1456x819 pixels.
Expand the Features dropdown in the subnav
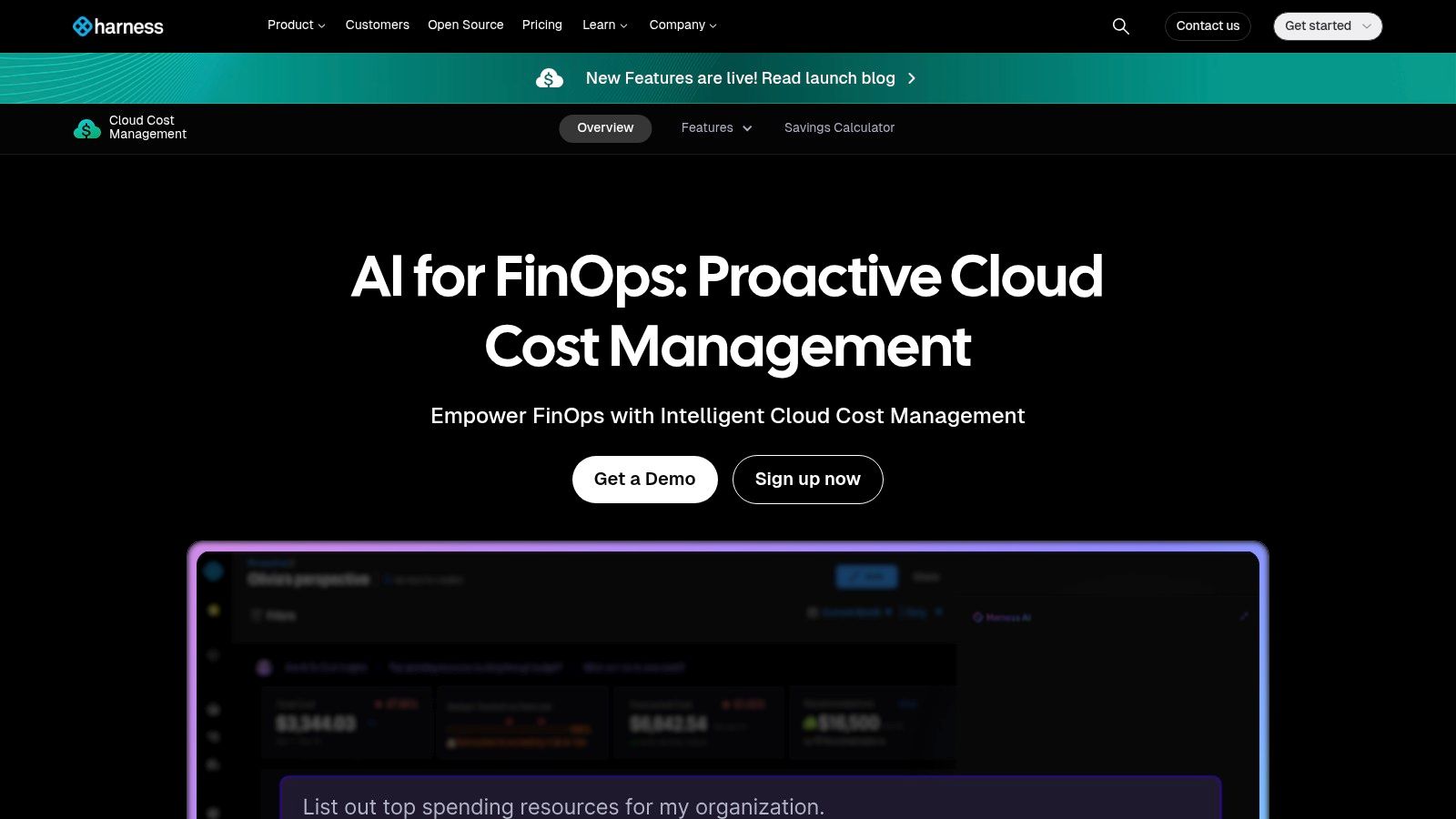pyautogui.click(x=716, y=128)
